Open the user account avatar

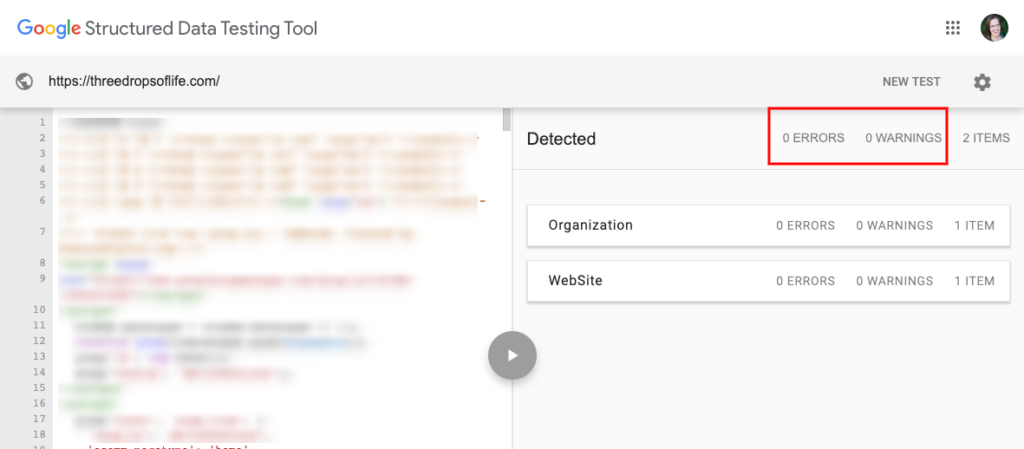coord(994,28)
